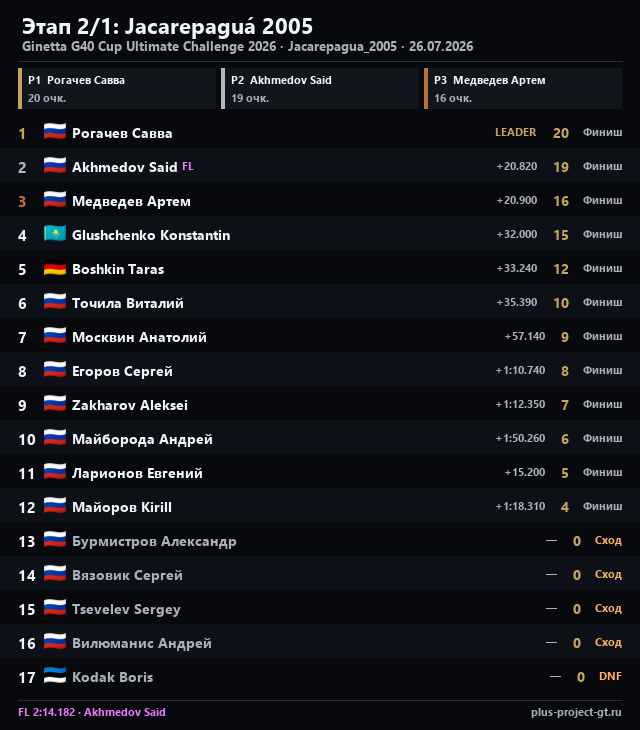640x730 pixels.
Task: Click the flag icon next to Tsevelev Sergey
Action: coord(55,608)
